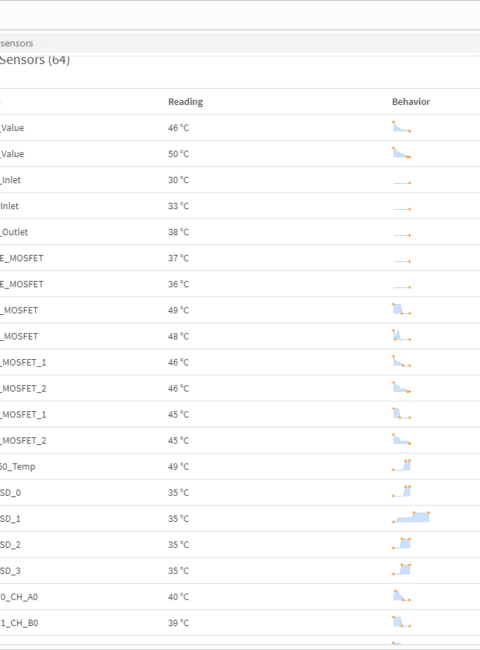This screenshot has height=650, width=480.
Task: Select the 30 °C reading in the _Inlet row
Action: pos(178,180)
